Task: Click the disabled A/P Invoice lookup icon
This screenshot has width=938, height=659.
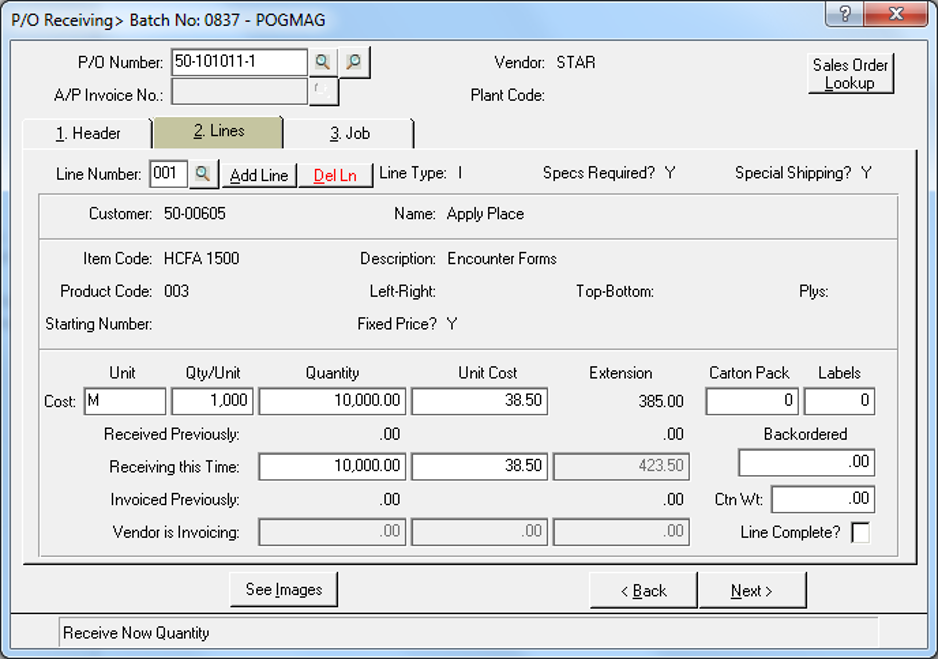Action: click(x=324, y=91)
